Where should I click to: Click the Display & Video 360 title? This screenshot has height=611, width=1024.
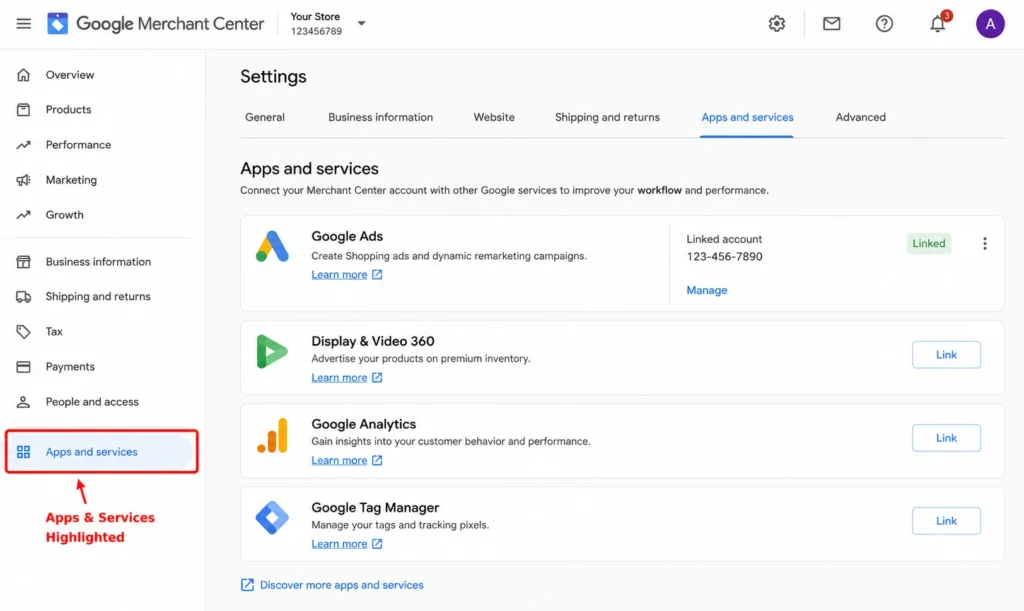pyautogui.click(x=372, y=341)
